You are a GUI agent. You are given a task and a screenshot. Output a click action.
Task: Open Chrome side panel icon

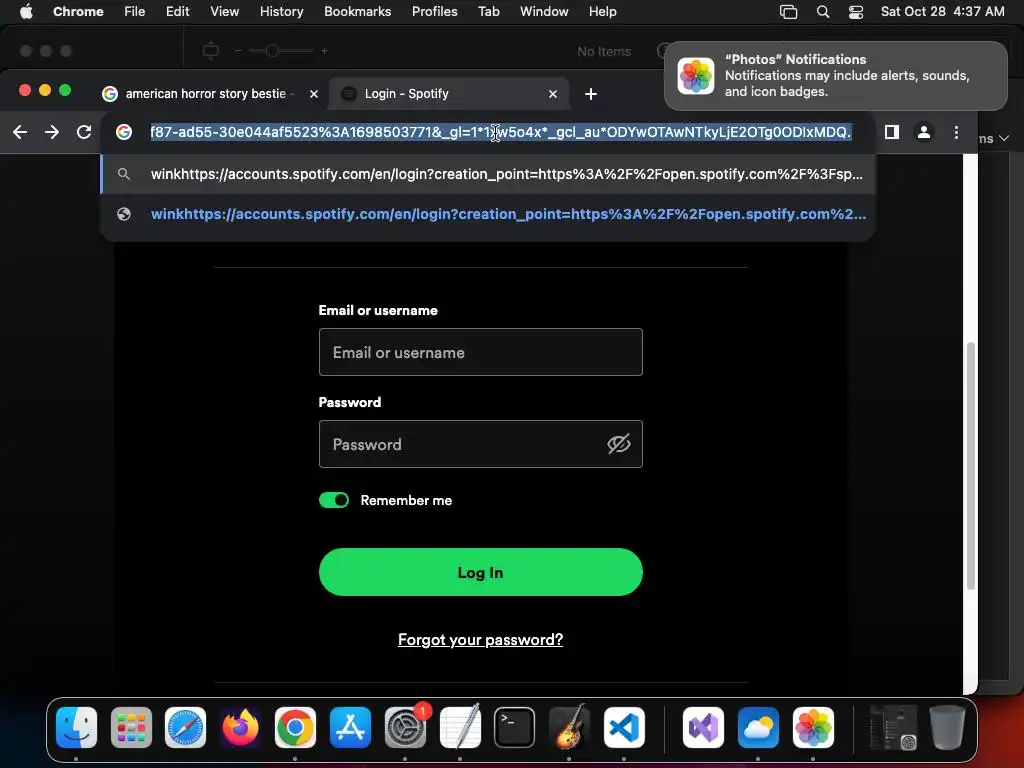[891, 132]
